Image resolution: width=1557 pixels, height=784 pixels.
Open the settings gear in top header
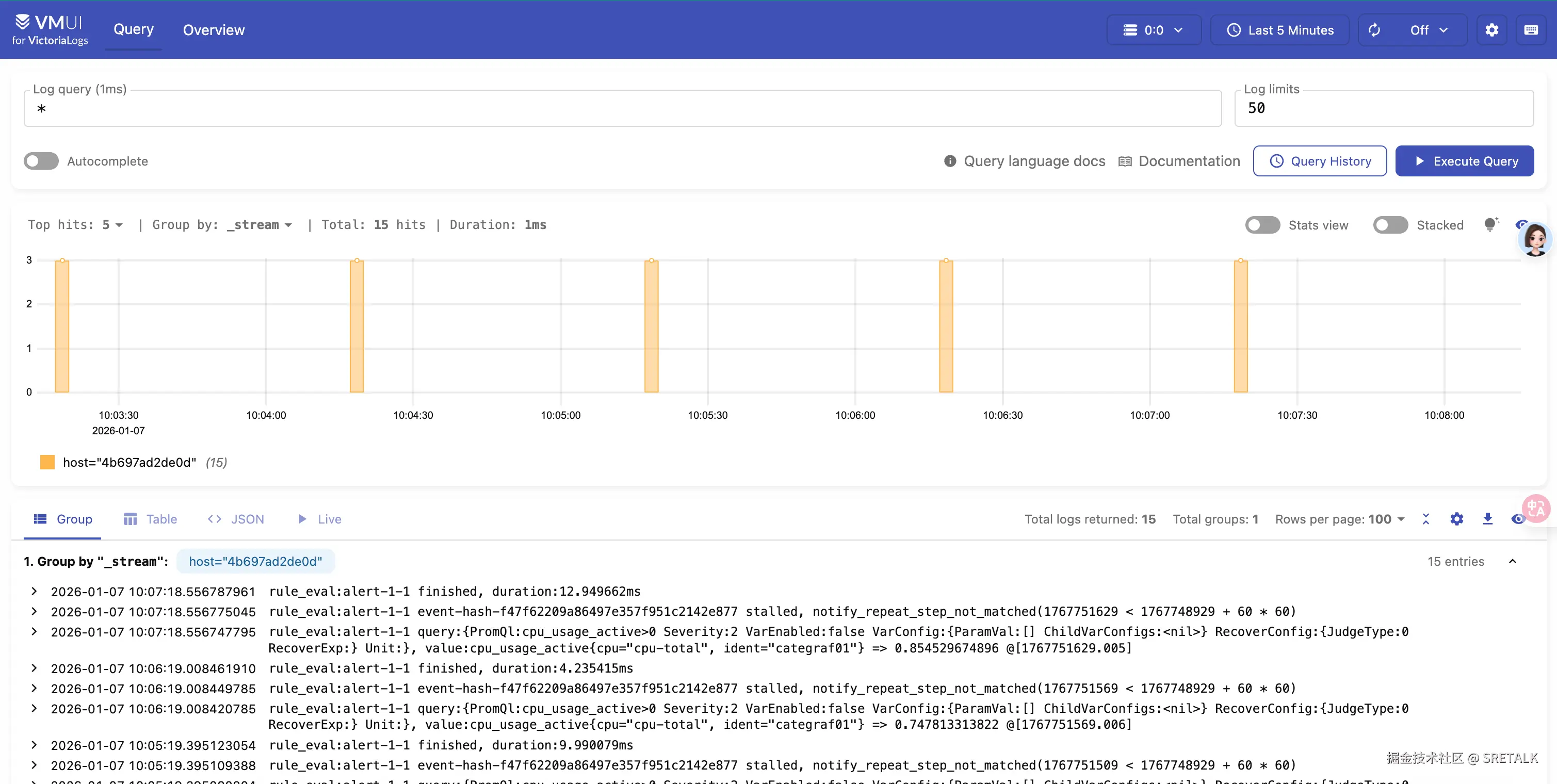(x=1491, y=30)
